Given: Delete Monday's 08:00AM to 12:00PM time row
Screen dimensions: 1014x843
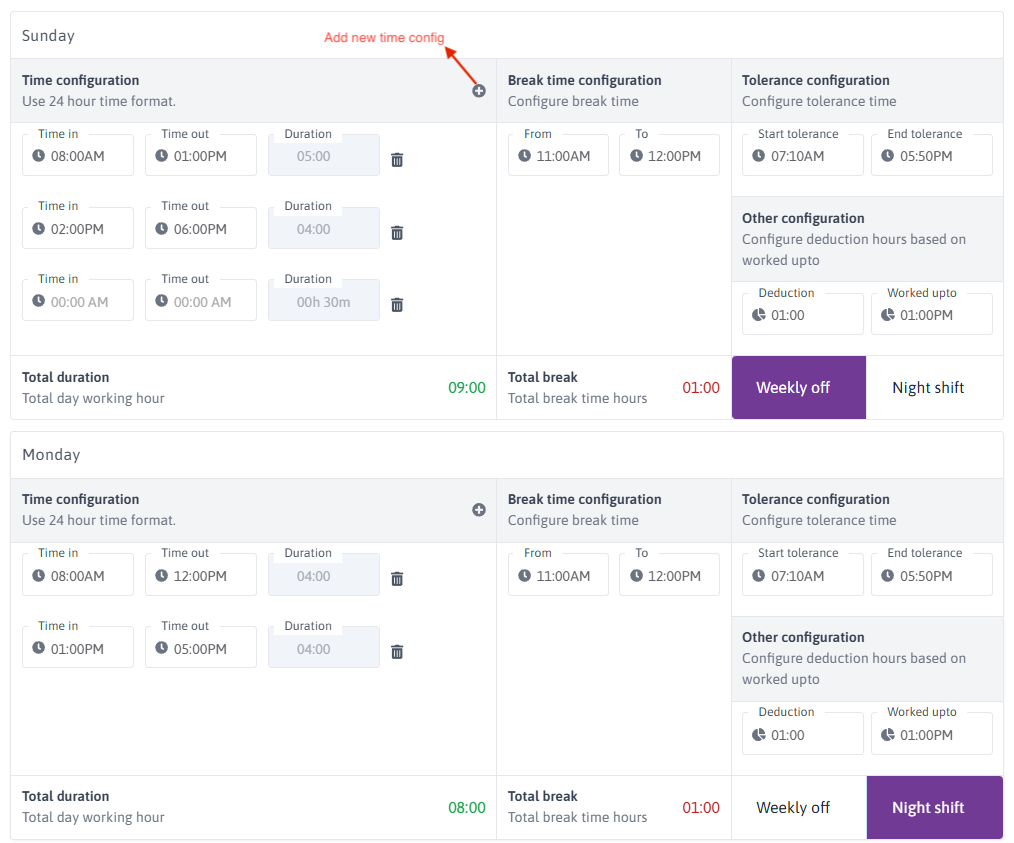Looking at the screenshot, I should pos(397,579).
